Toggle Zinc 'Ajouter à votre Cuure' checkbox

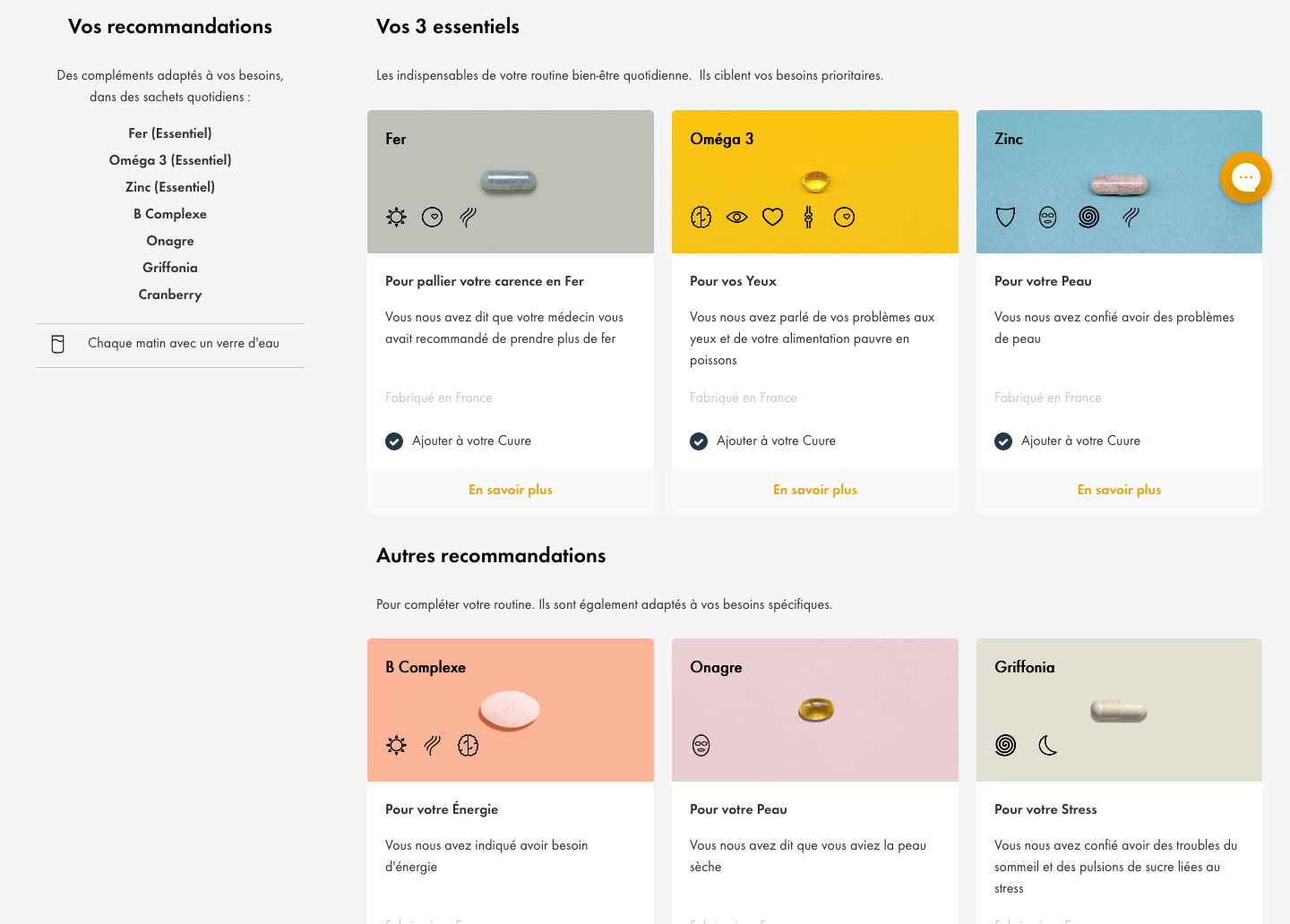1003,441
